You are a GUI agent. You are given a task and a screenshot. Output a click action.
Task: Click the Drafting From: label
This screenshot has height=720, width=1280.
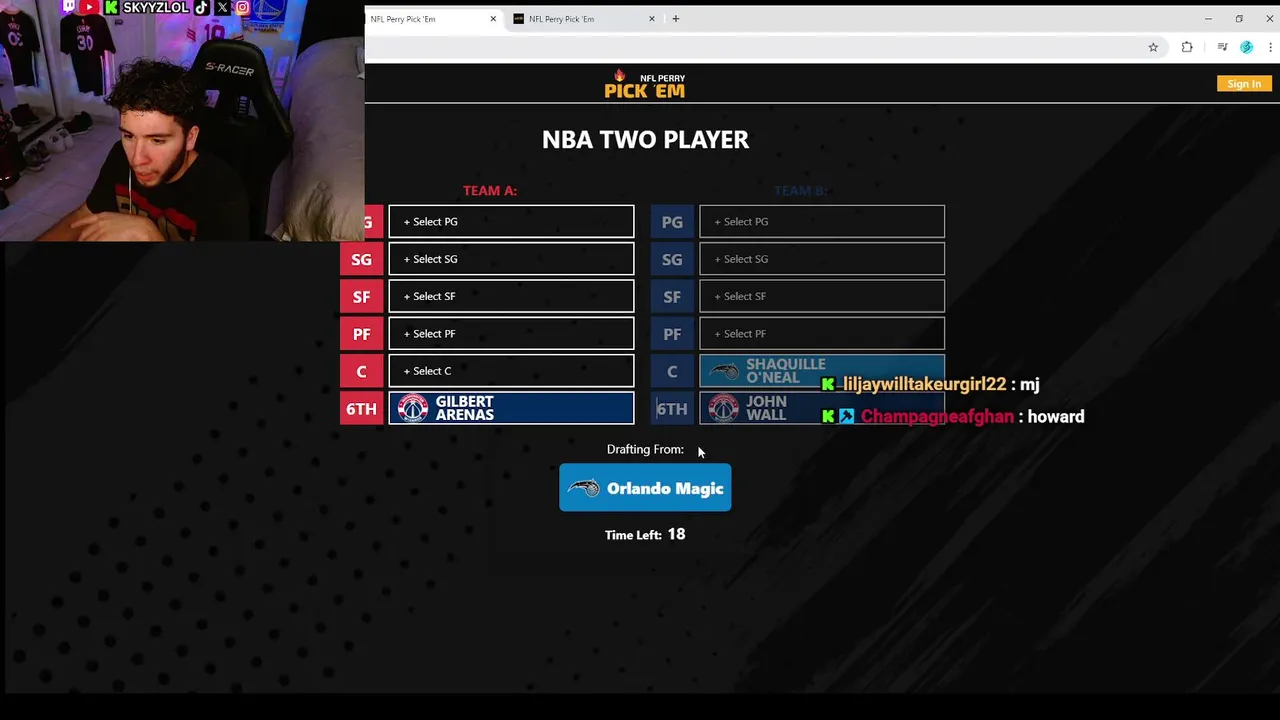click(645, 449)
